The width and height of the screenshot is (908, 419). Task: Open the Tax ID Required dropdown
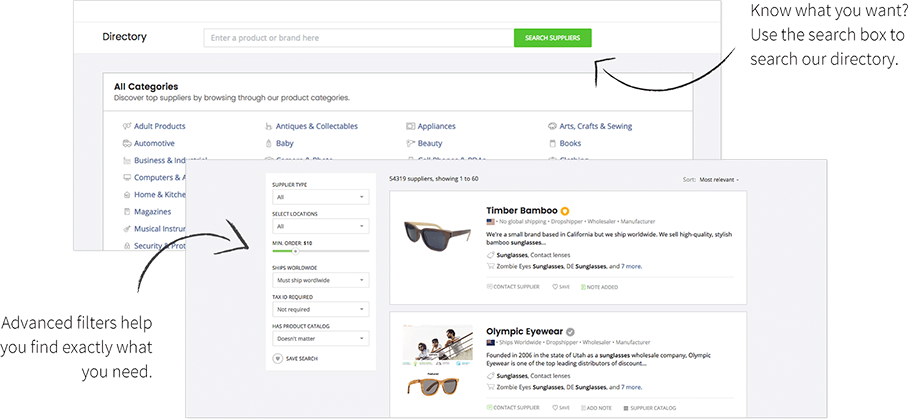click(x=321, y=310)
